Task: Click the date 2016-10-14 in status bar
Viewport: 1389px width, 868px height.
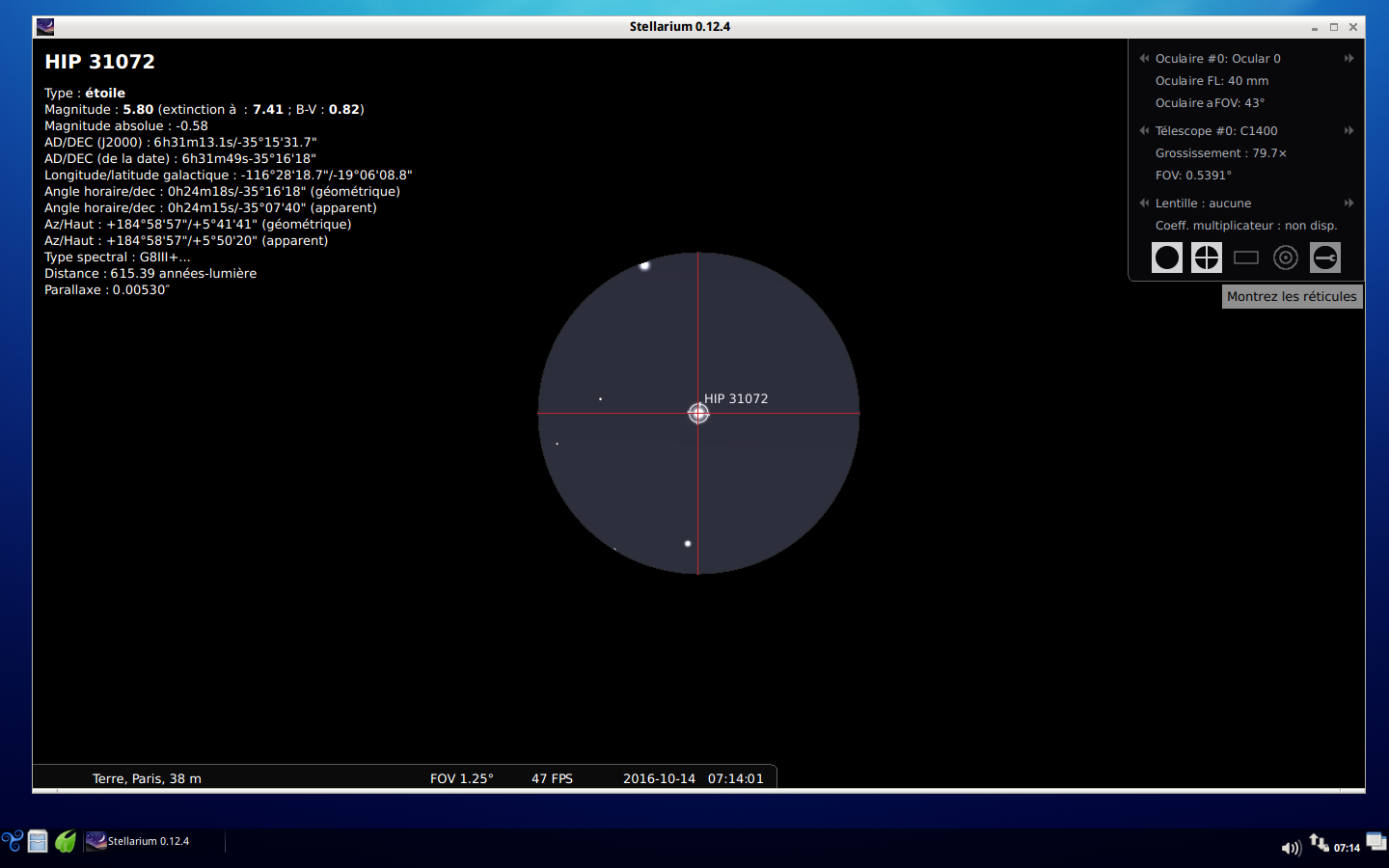Action: pos(659,778)
